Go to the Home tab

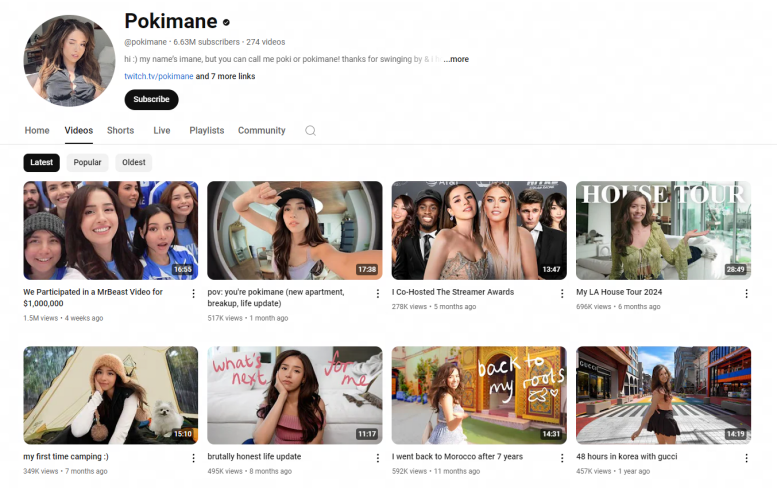(x=37, y=130)
